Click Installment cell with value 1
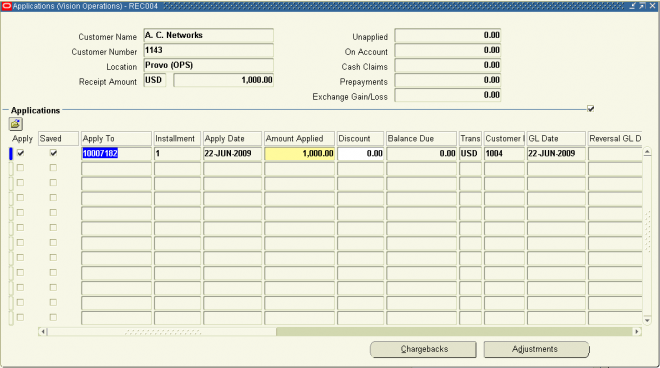Image resolution: width=660 pixels, height=368 pixels. coord(177,154)
